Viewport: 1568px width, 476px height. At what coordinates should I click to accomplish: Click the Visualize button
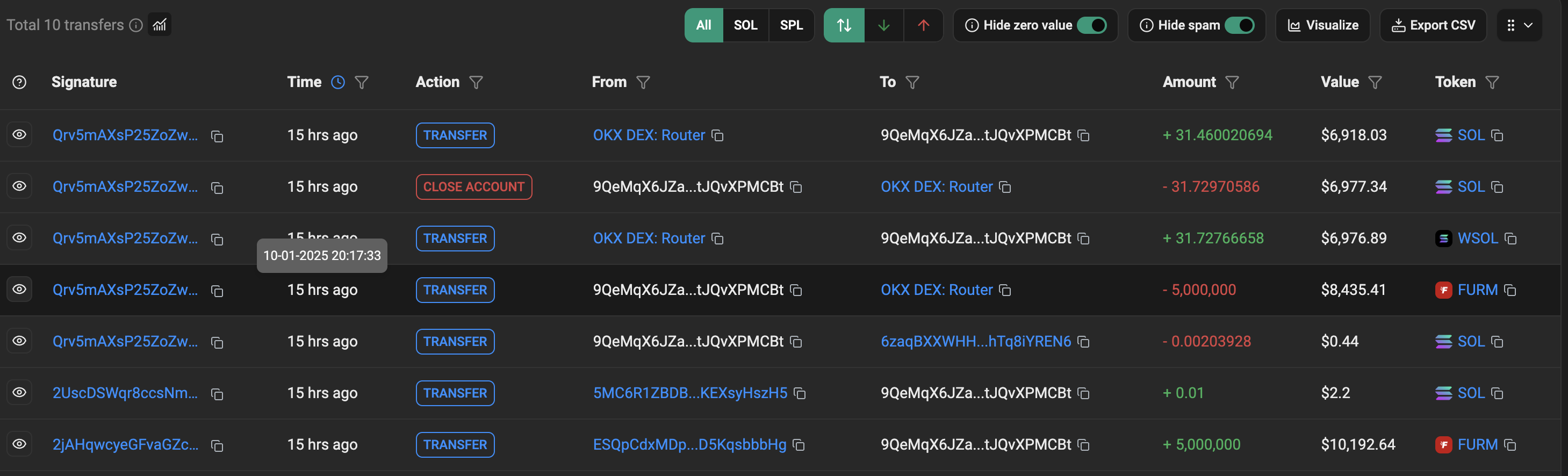coord(1322,25)
